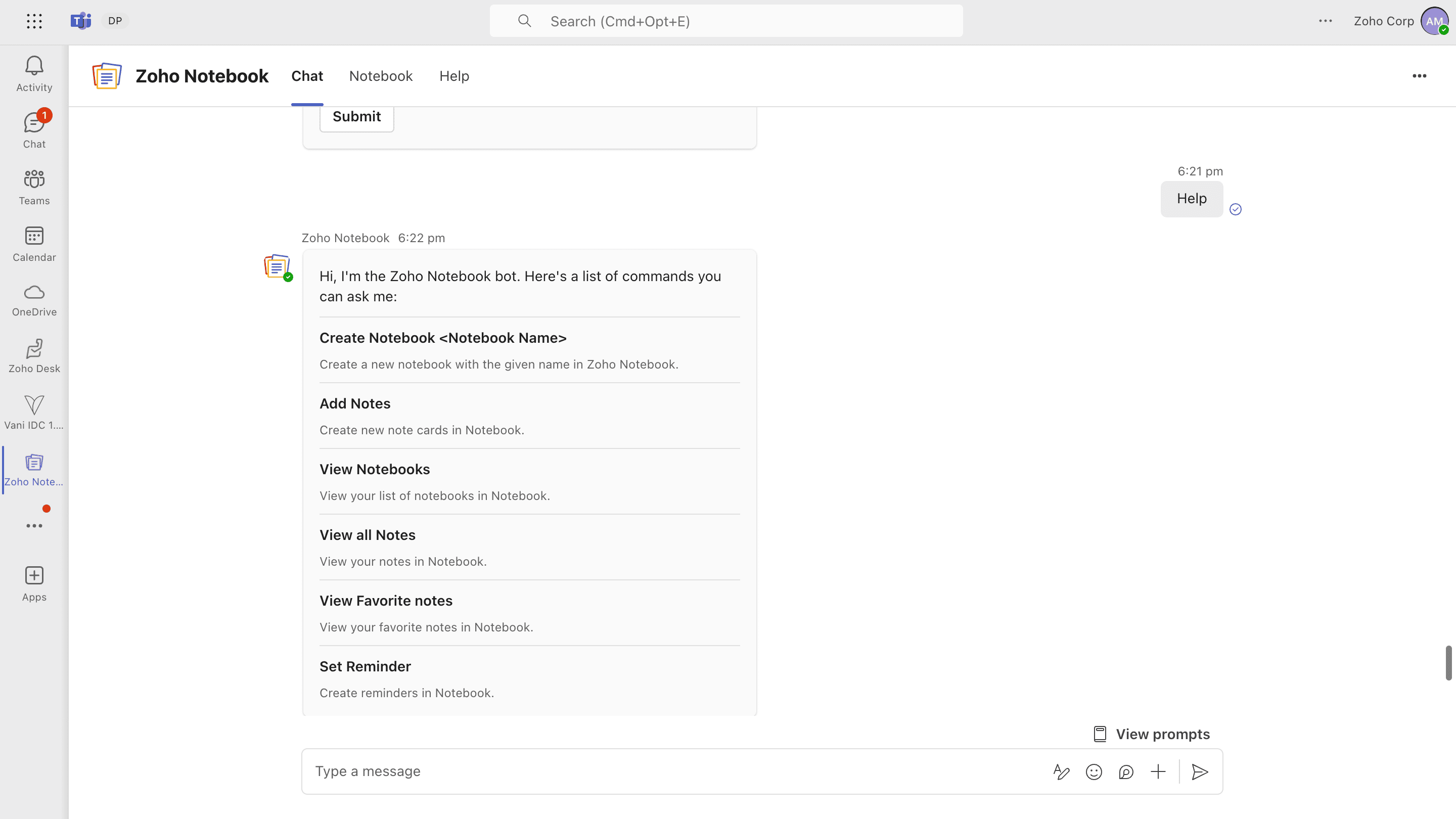Open Zoho Notebook header more options

(1419, 76)
